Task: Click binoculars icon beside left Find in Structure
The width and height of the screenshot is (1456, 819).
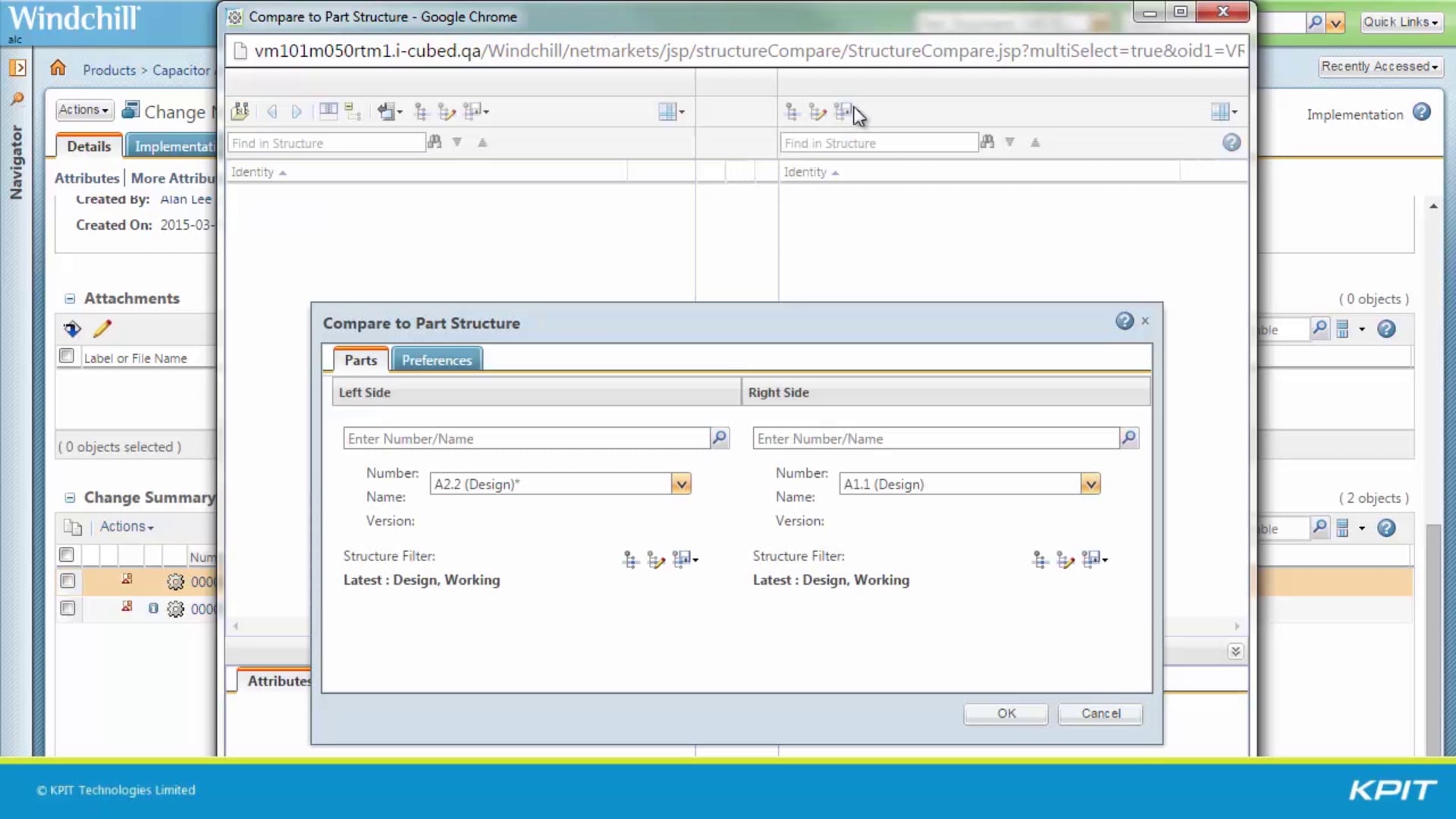Action: coord(435,142)
